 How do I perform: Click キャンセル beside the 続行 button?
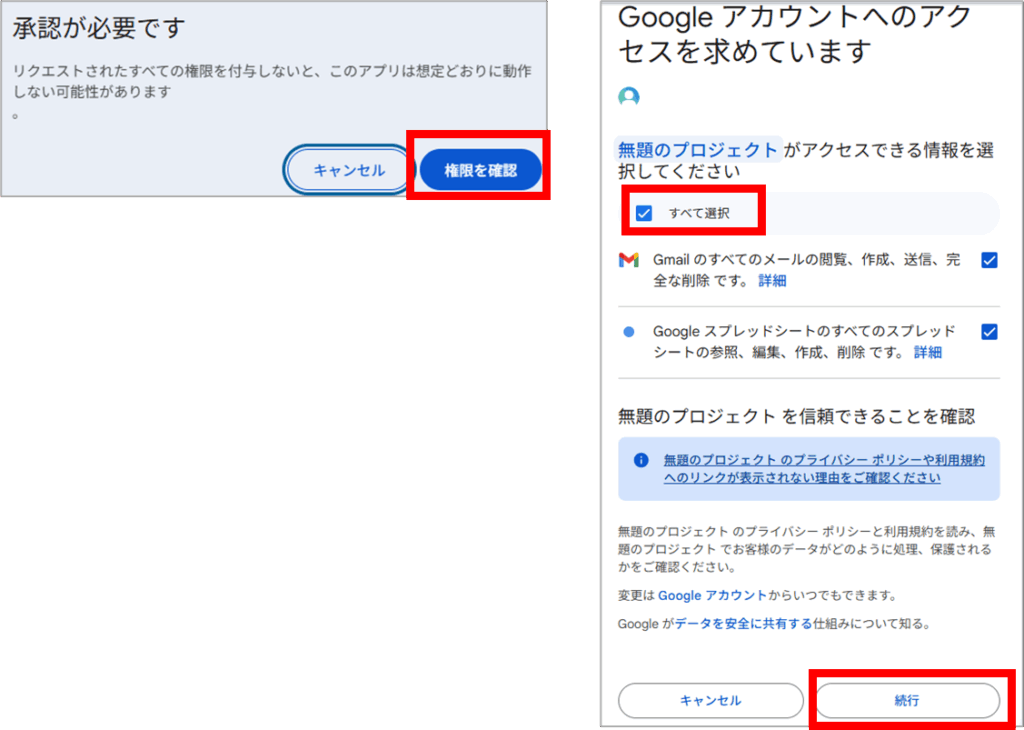pyautogui.click(x=710, y=701)
